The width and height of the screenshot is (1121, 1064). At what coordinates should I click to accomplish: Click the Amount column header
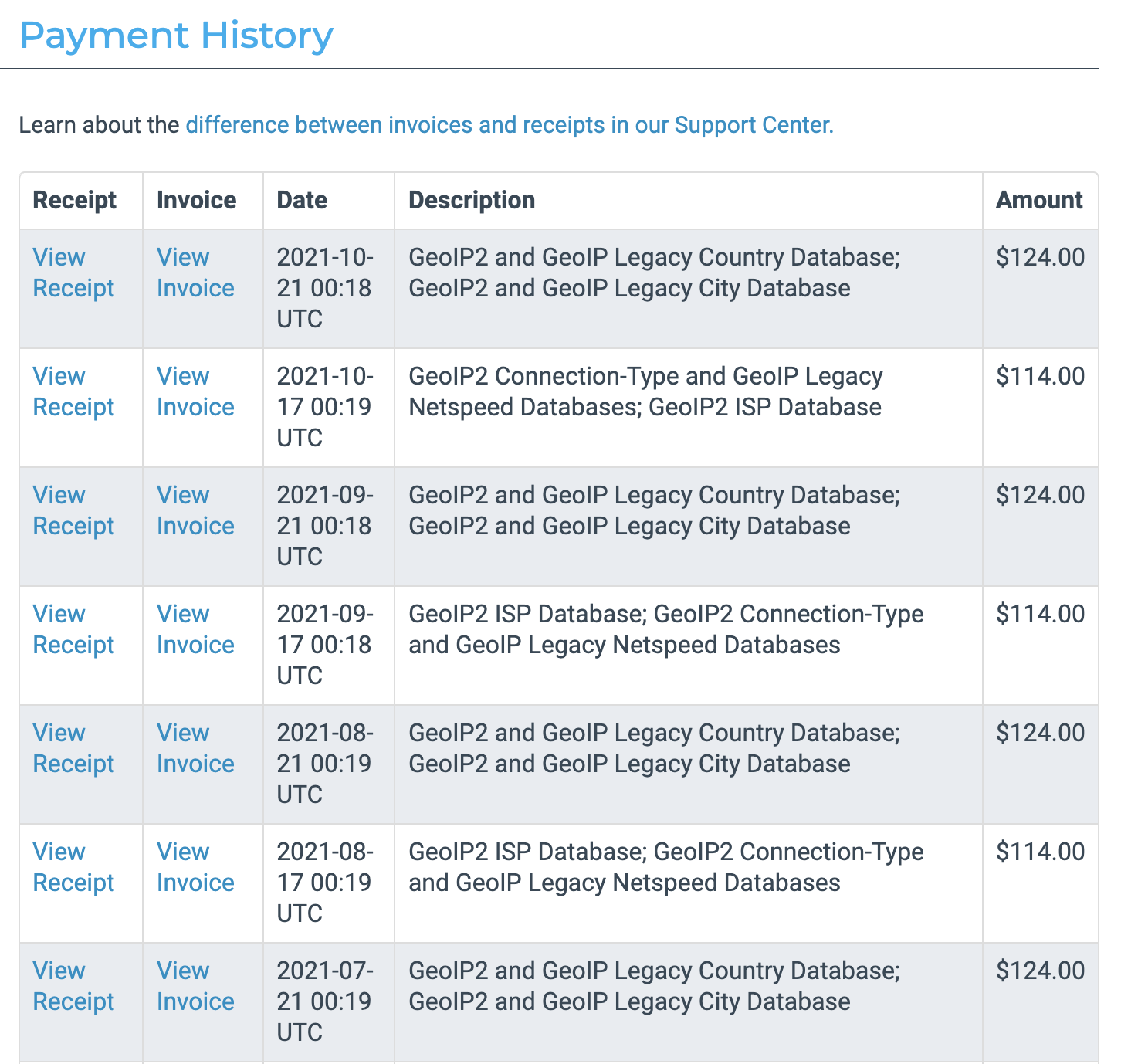click(1039, 200)
